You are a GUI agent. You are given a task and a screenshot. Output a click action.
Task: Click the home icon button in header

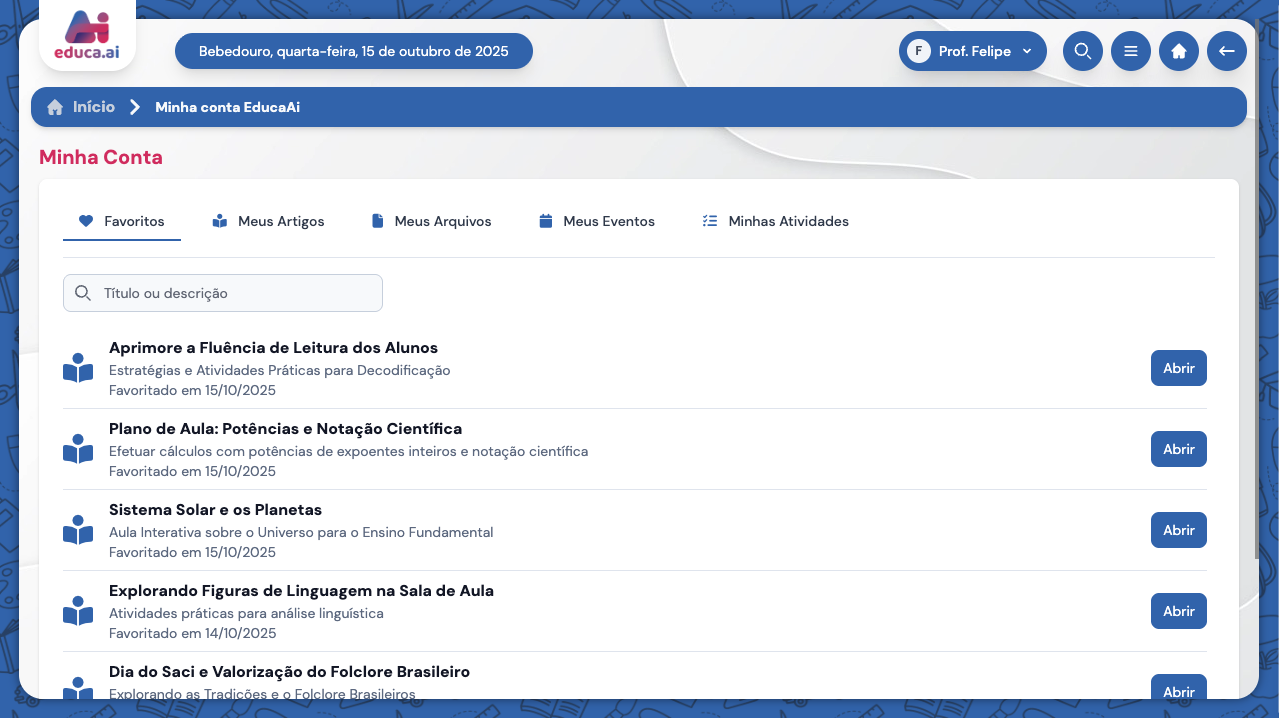(1178, 51)
